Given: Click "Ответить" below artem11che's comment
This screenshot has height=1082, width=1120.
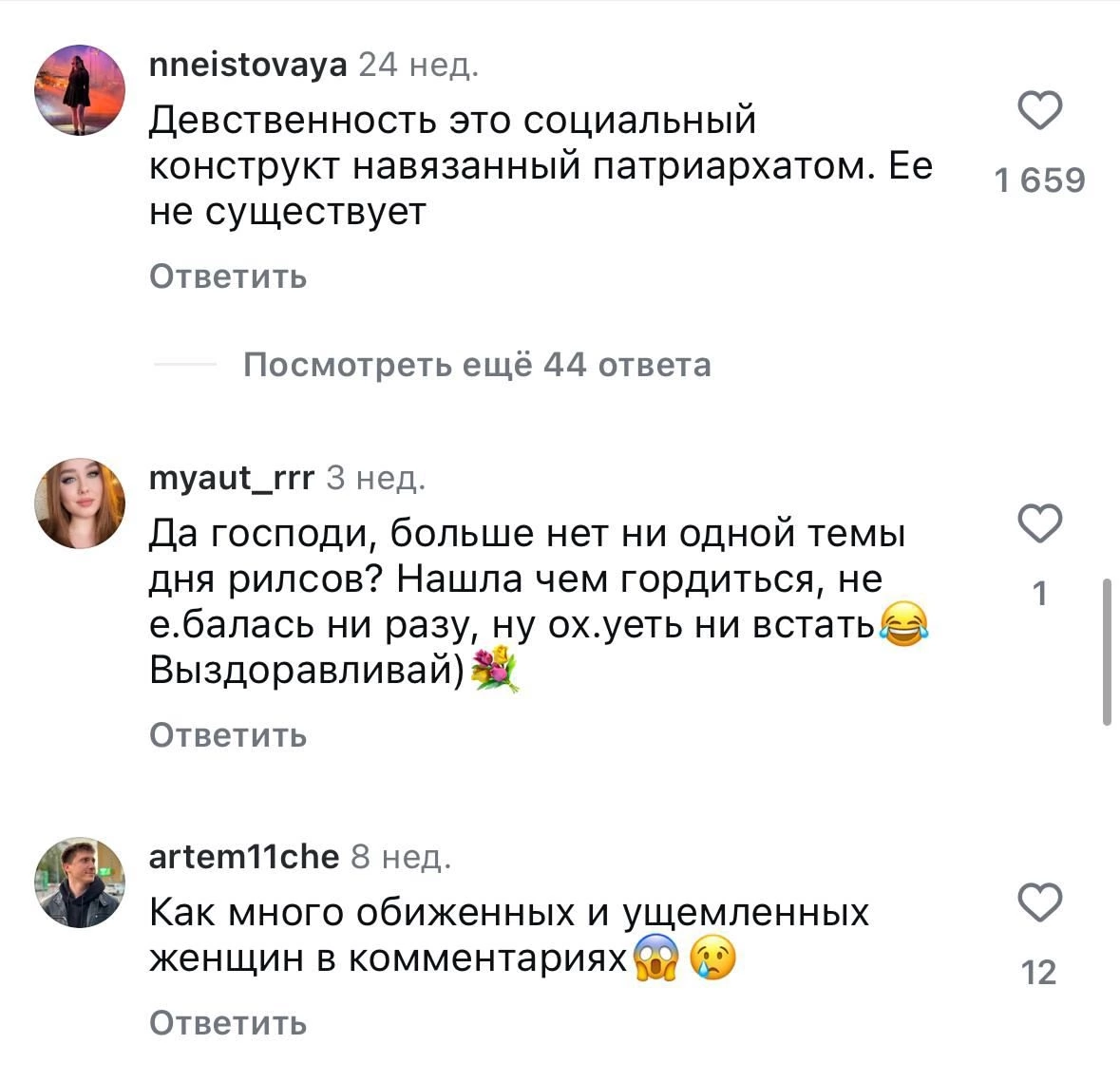Looking at the screenshot, I should 228,1023.
